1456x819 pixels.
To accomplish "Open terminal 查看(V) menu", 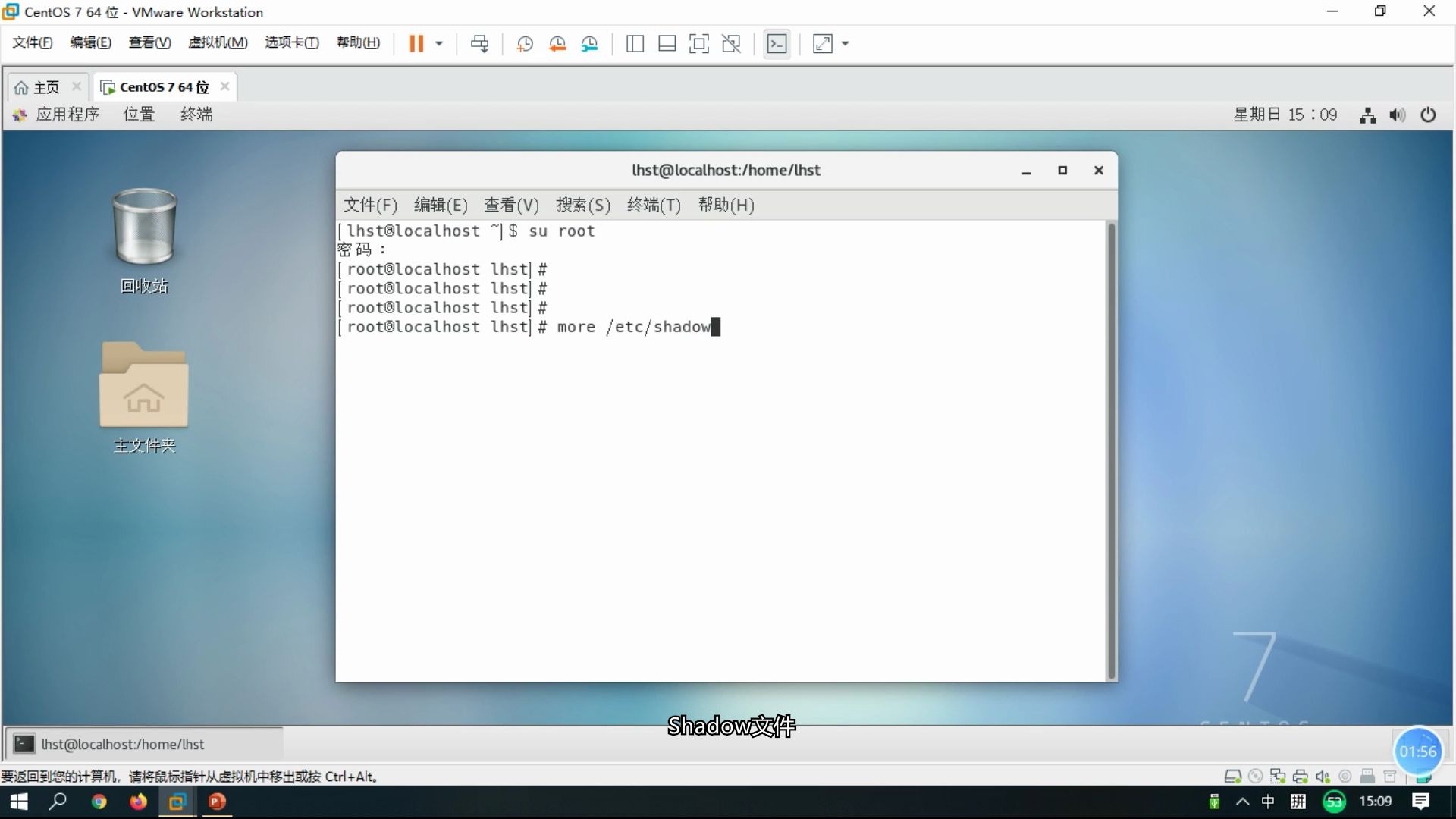I will pos(511,205).
